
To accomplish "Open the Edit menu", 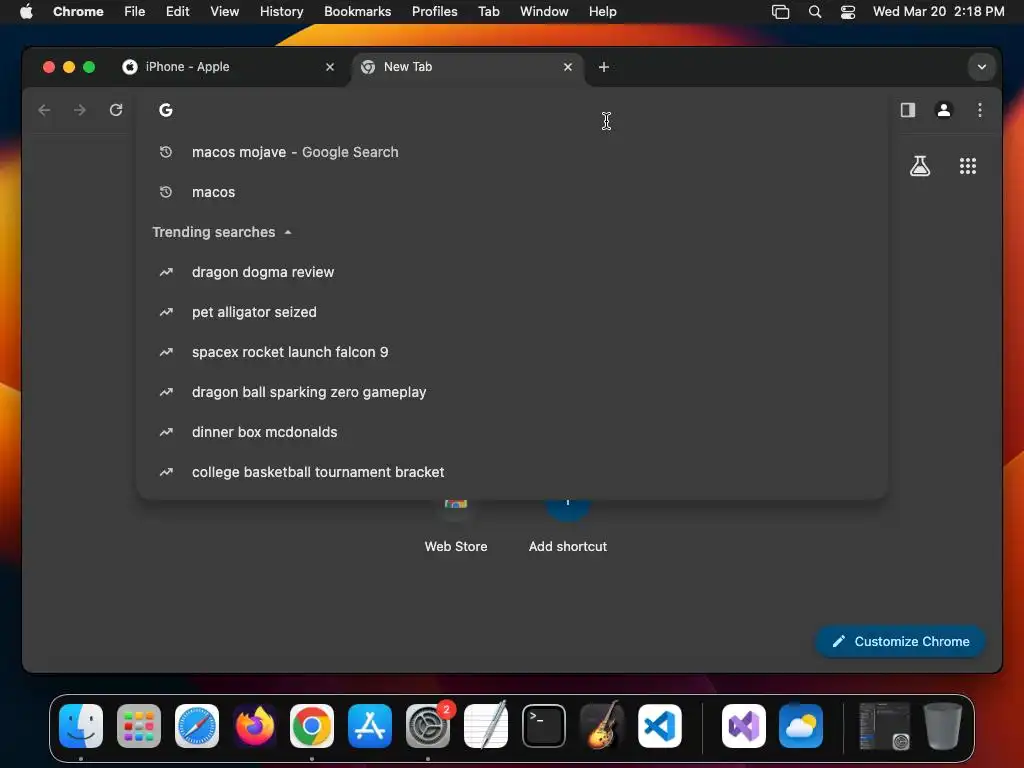I will pyautogui.click(x=177, y=11).
